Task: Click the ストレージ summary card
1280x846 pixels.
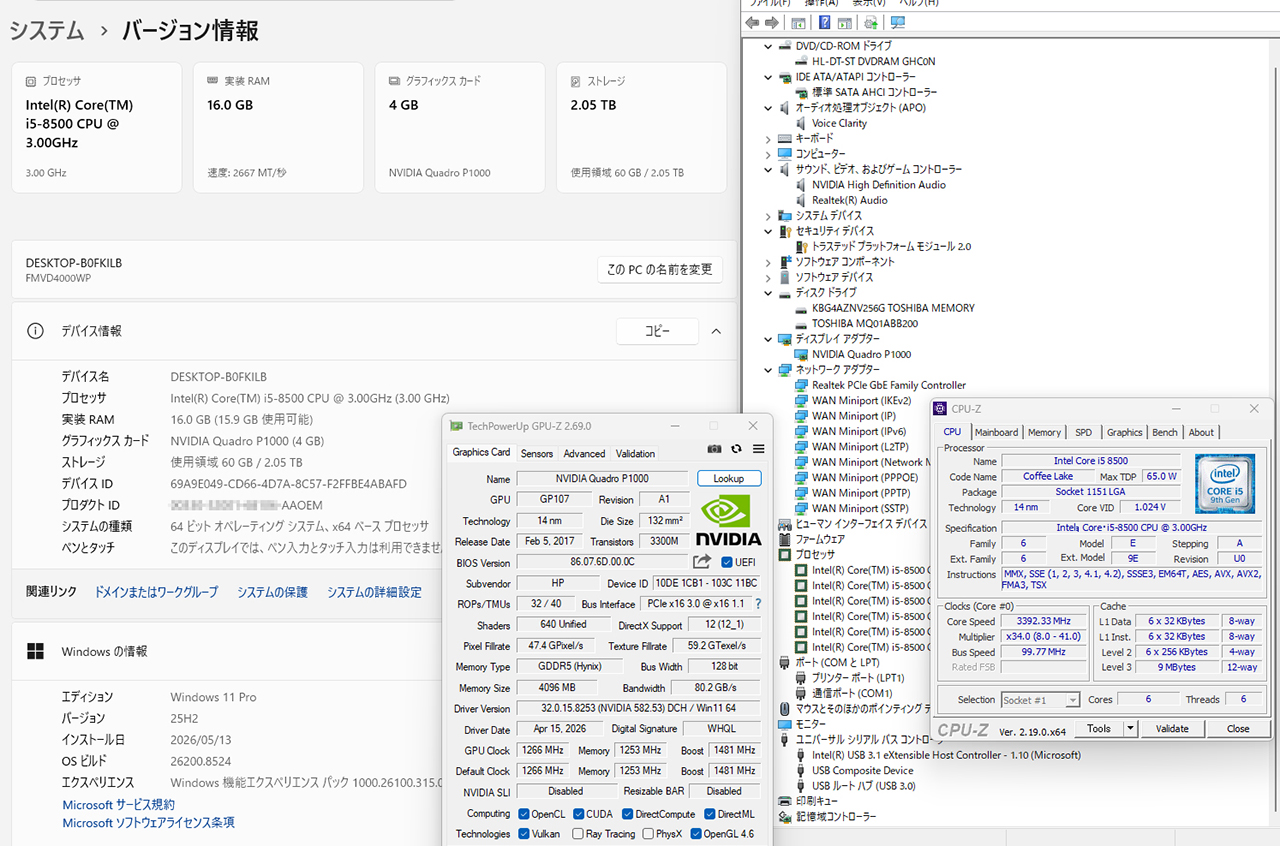Action: click(641, 127)
